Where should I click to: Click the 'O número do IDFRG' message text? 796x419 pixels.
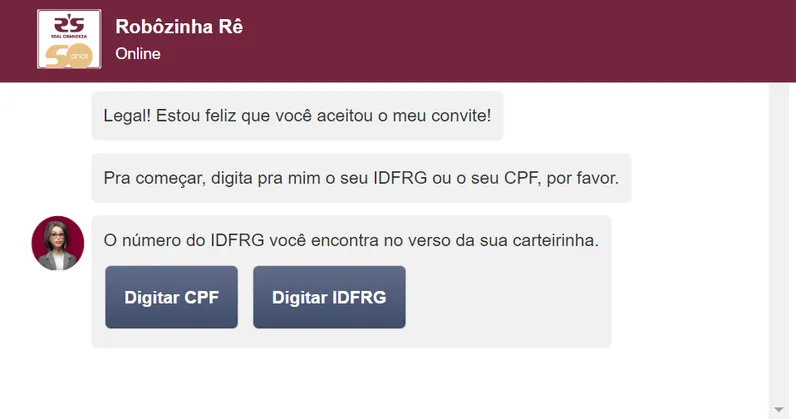(351, 240)
